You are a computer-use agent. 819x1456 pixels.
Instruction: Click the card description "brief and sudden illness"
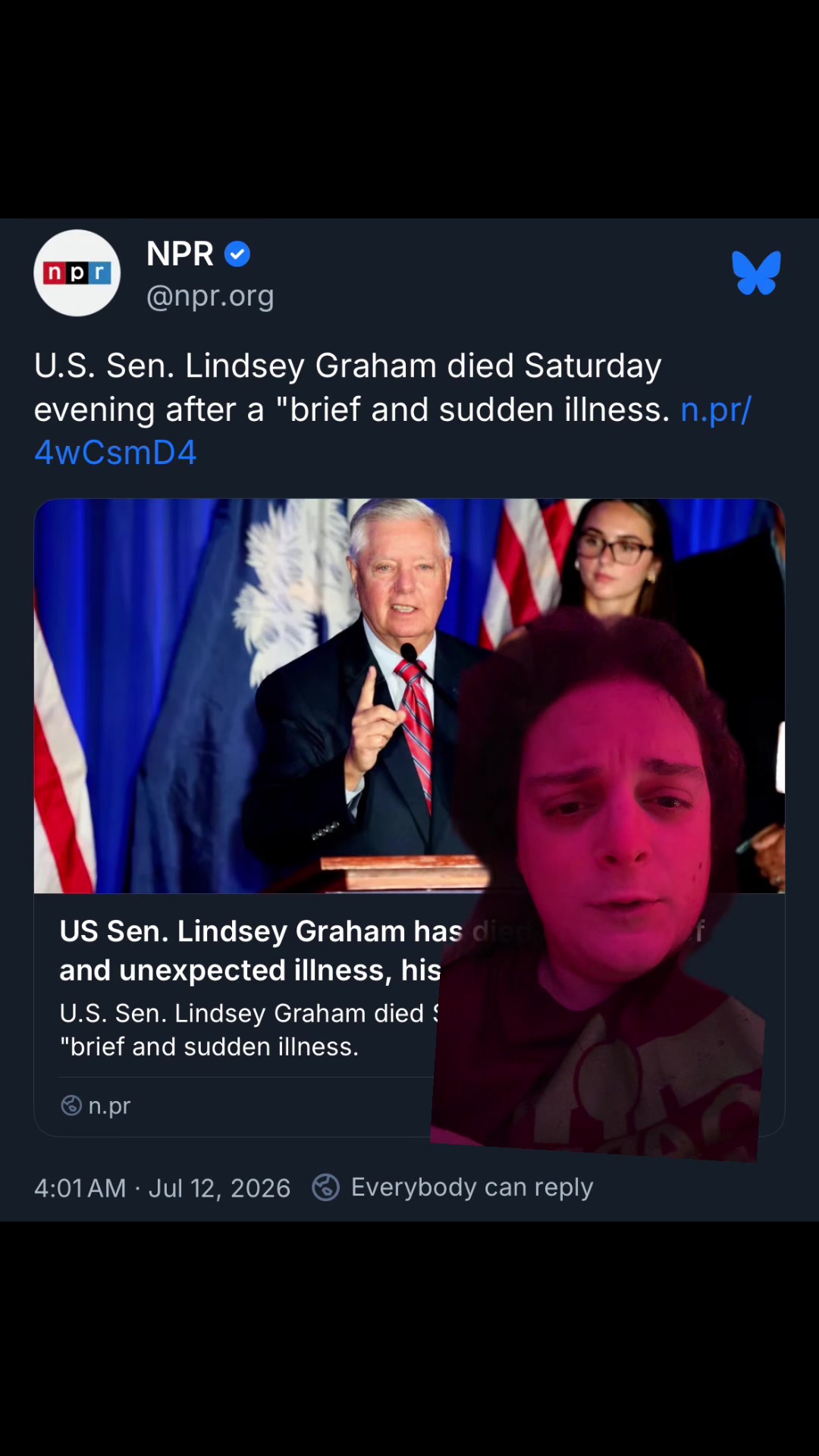coord(210,1047)
